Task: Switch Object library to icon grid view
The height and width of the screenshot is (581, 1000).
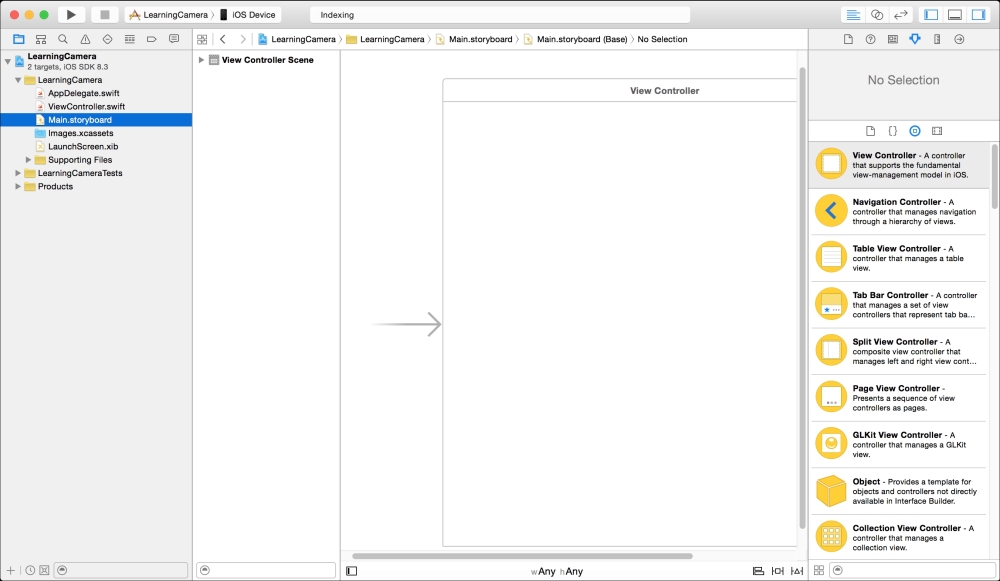Action: pyautogui.click(x=819, y=570)
